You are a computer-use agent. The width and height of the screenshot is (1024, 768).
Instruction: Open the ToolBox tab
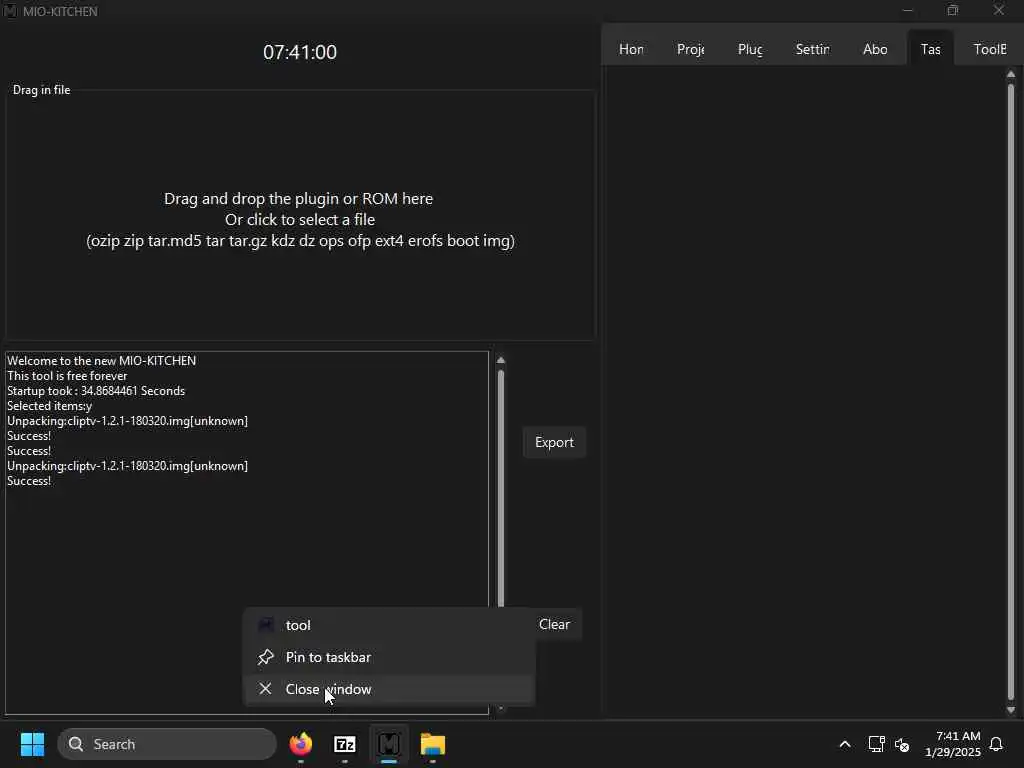[x=989, y=49]
